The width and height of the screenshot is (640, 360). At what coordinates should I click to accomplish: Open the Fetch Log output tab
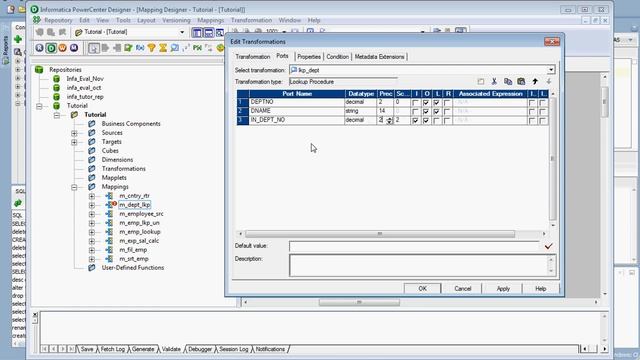tap(113, 349)
